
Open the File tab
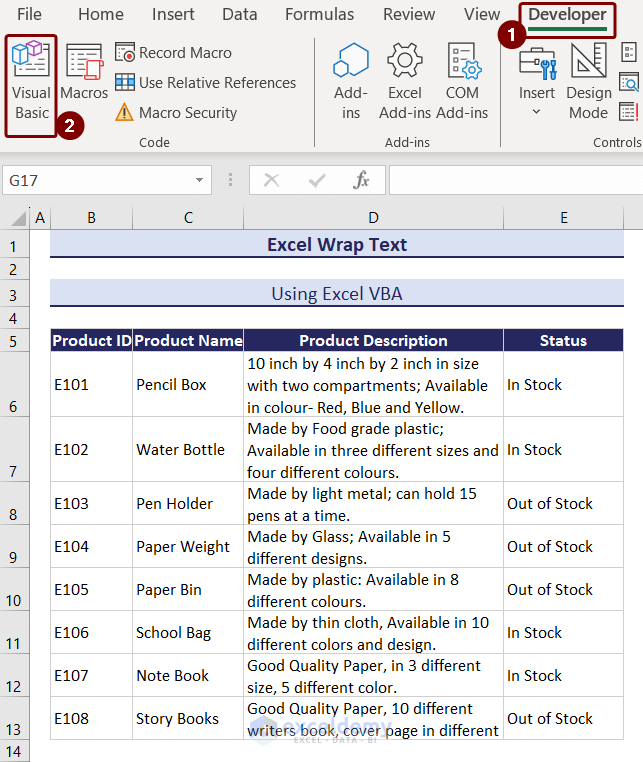pos(29,14)
